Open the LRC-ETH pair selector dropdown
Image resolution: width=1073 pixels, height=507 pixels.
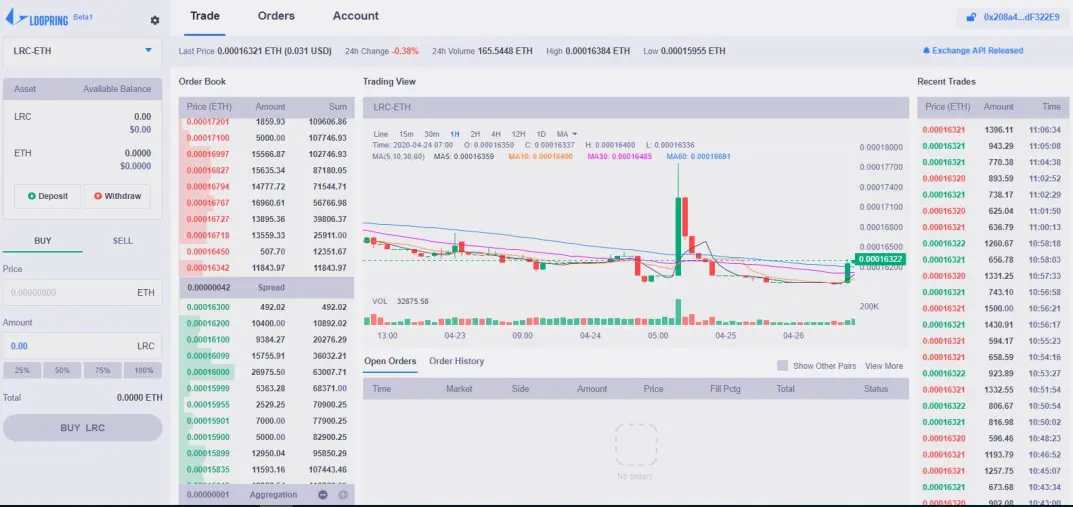point(83,51)
